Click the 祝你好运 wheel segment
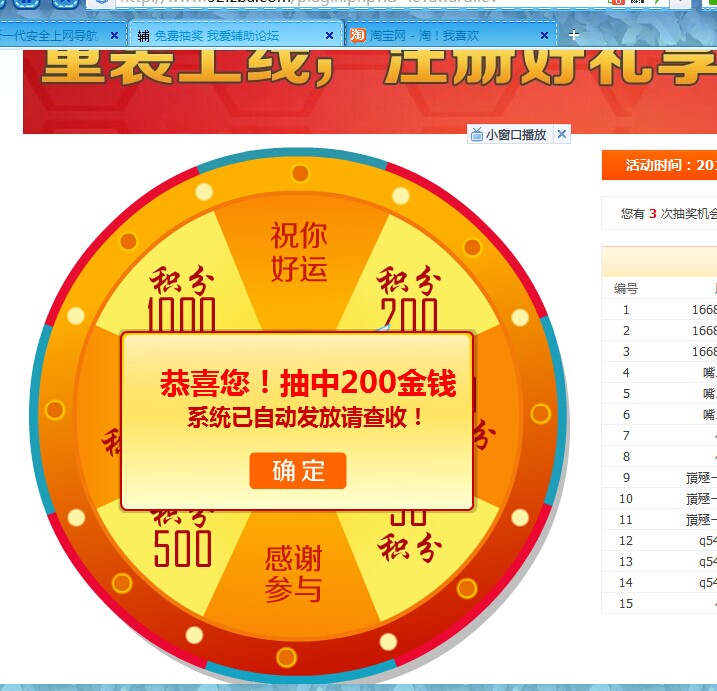Viewport: 717px width, 691px height. [299, 252]
